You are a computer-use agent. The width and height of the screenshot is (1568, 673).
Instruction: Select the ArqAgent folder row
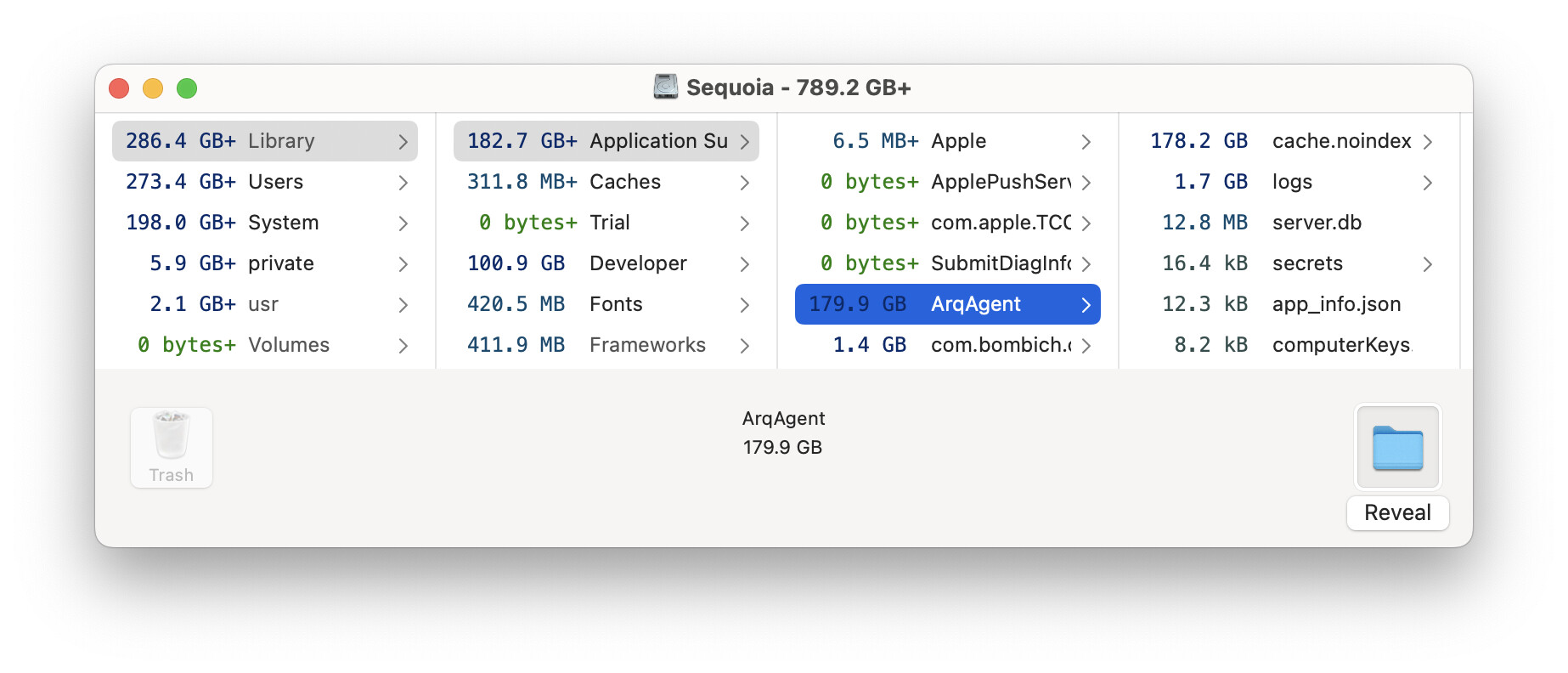click(947, 304)
